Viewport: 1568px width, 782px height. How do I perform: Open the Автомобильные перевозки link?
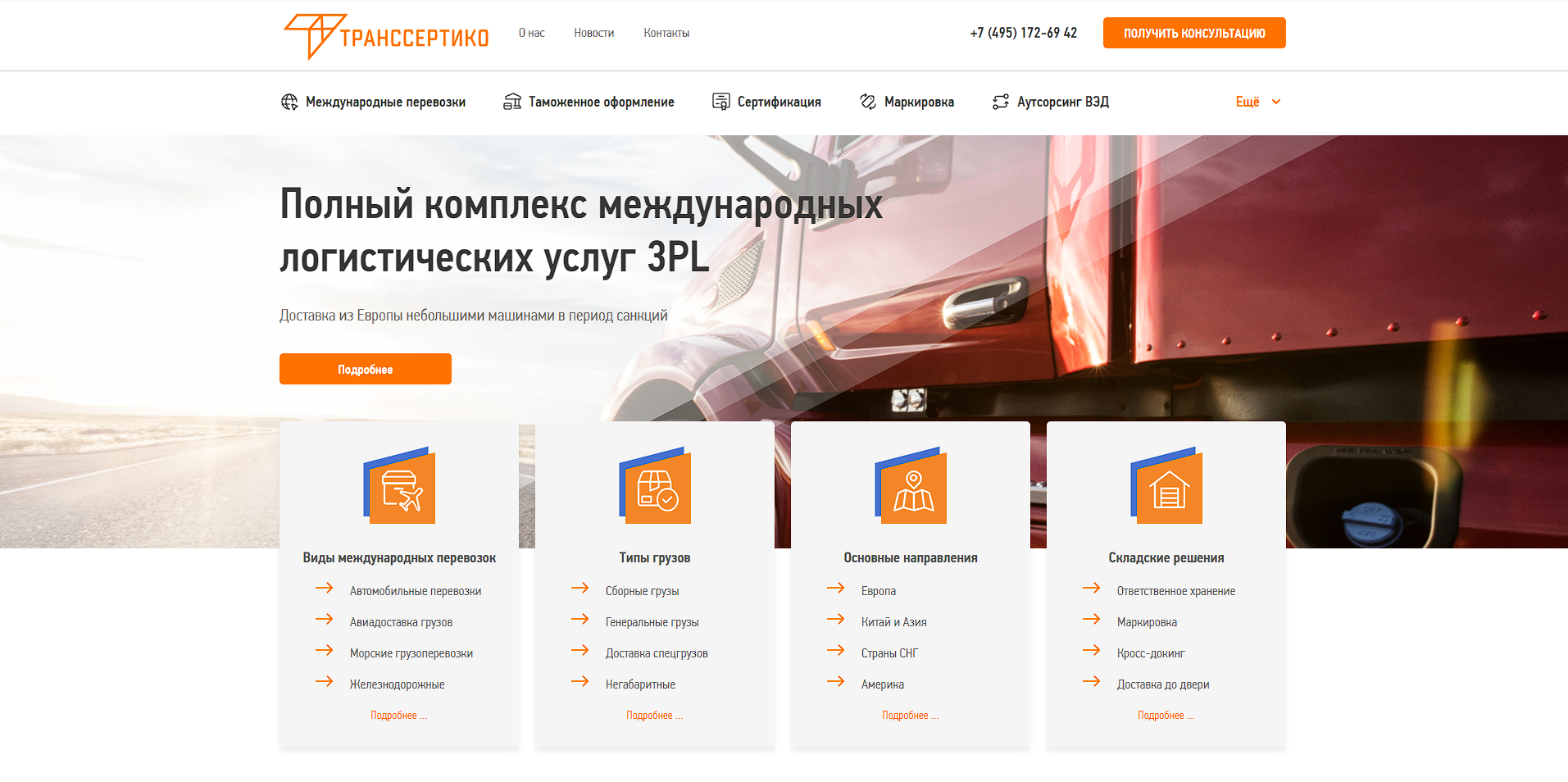pos(415,591)
